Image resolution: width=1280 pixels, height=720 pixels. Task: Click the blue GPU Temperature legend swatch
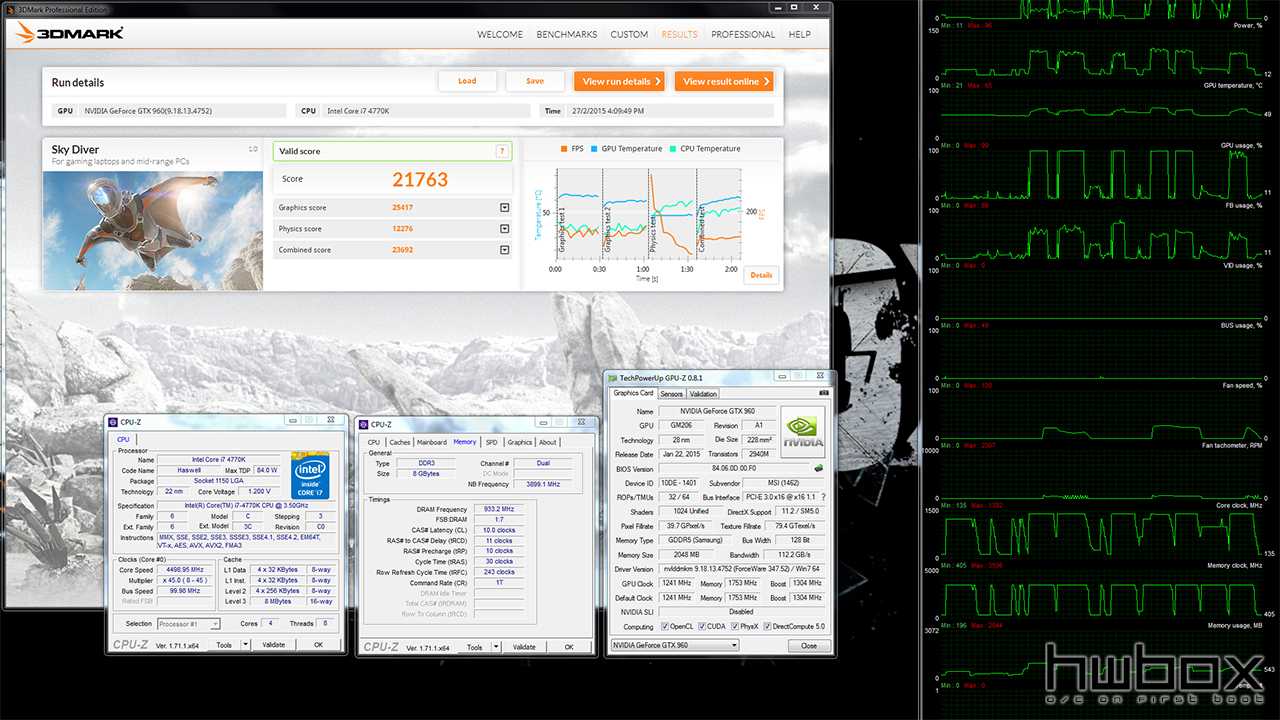pyautogui.click(x=596, y=149)
